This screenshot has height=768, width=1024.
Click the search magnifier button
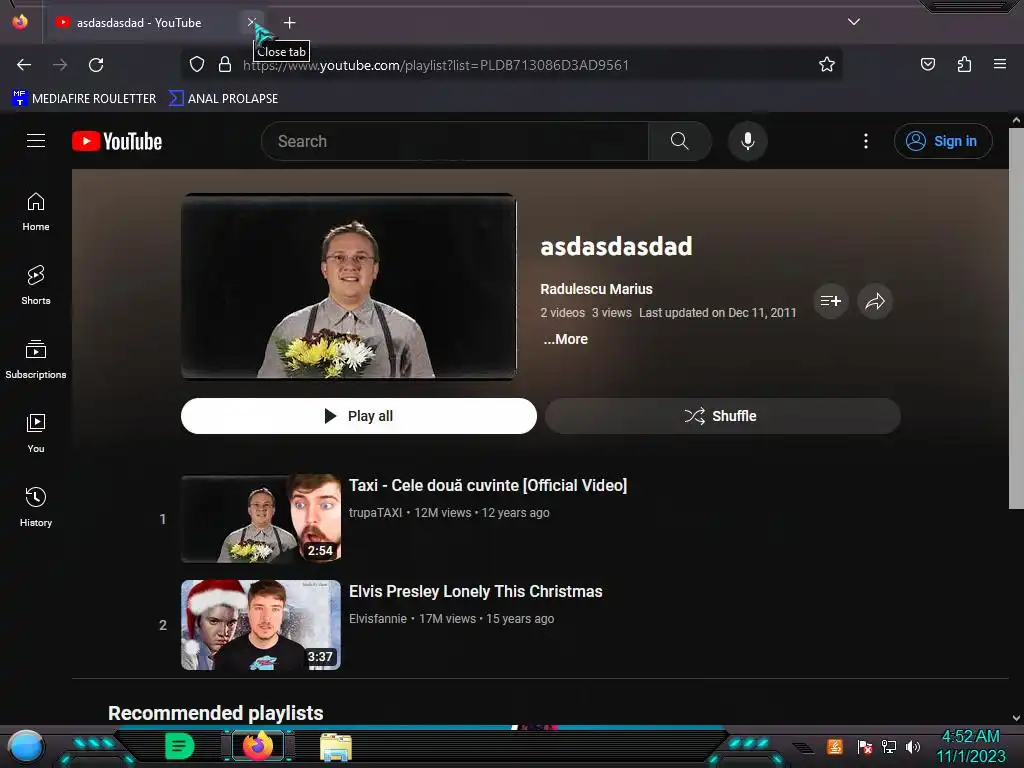click(680, 141)
